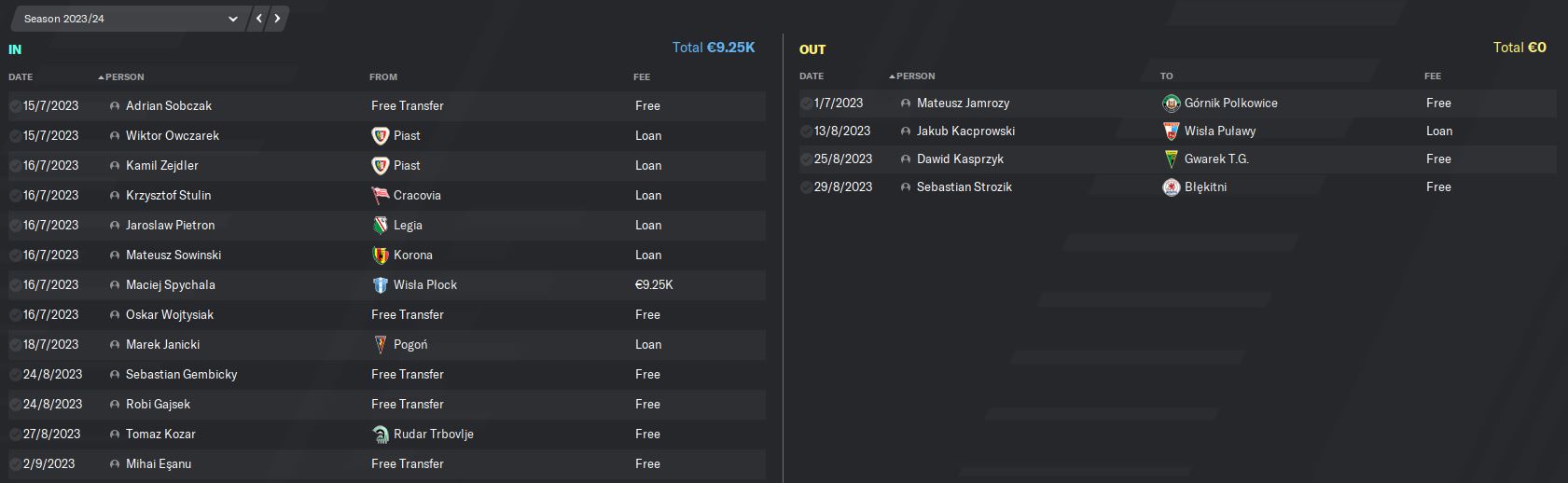
Task: Click the Wisła Płock club badge
Action: [x=380, y=284]
